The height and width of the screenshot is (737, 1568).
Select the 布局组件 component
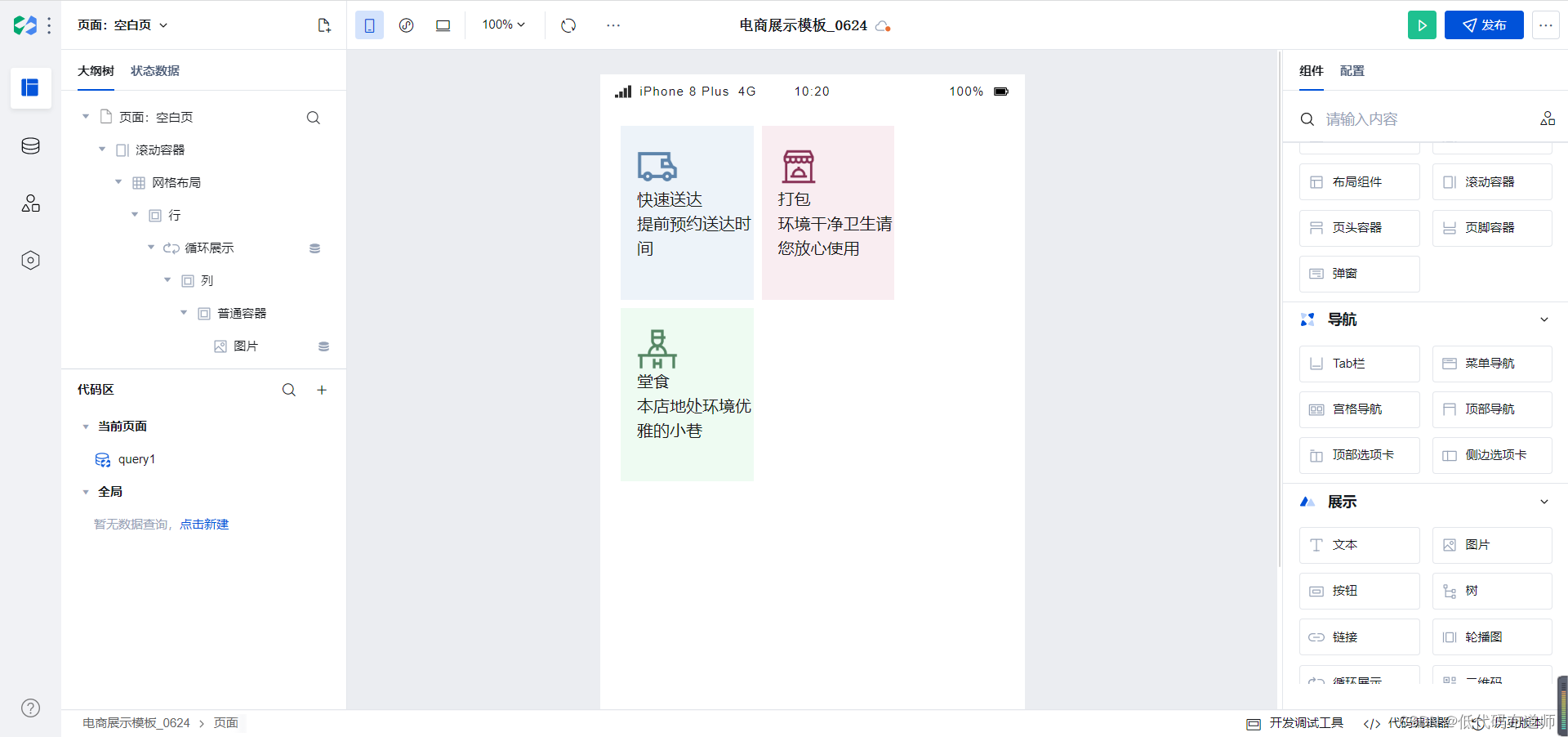click(1360, 182)
